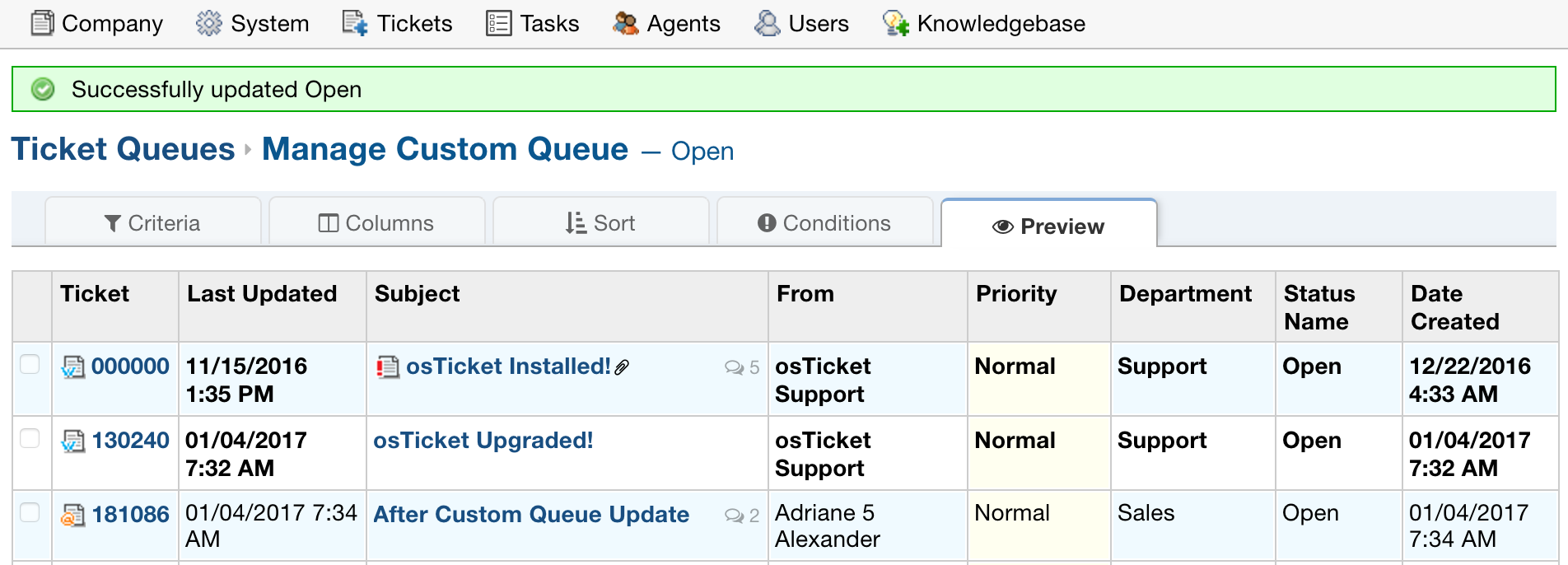Viewport: 1568px width, 565px height.
Task: Click attachment paperclip on osTicket Installed!
Action: [x=623, y=367]
